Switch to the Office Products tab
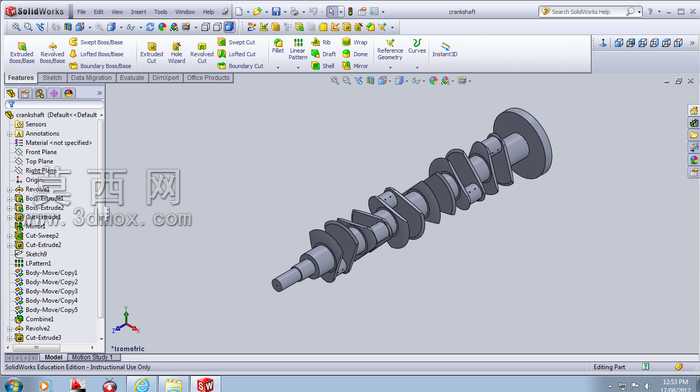The height and width of the screenshot is (392, 700). tap(208, 78)
